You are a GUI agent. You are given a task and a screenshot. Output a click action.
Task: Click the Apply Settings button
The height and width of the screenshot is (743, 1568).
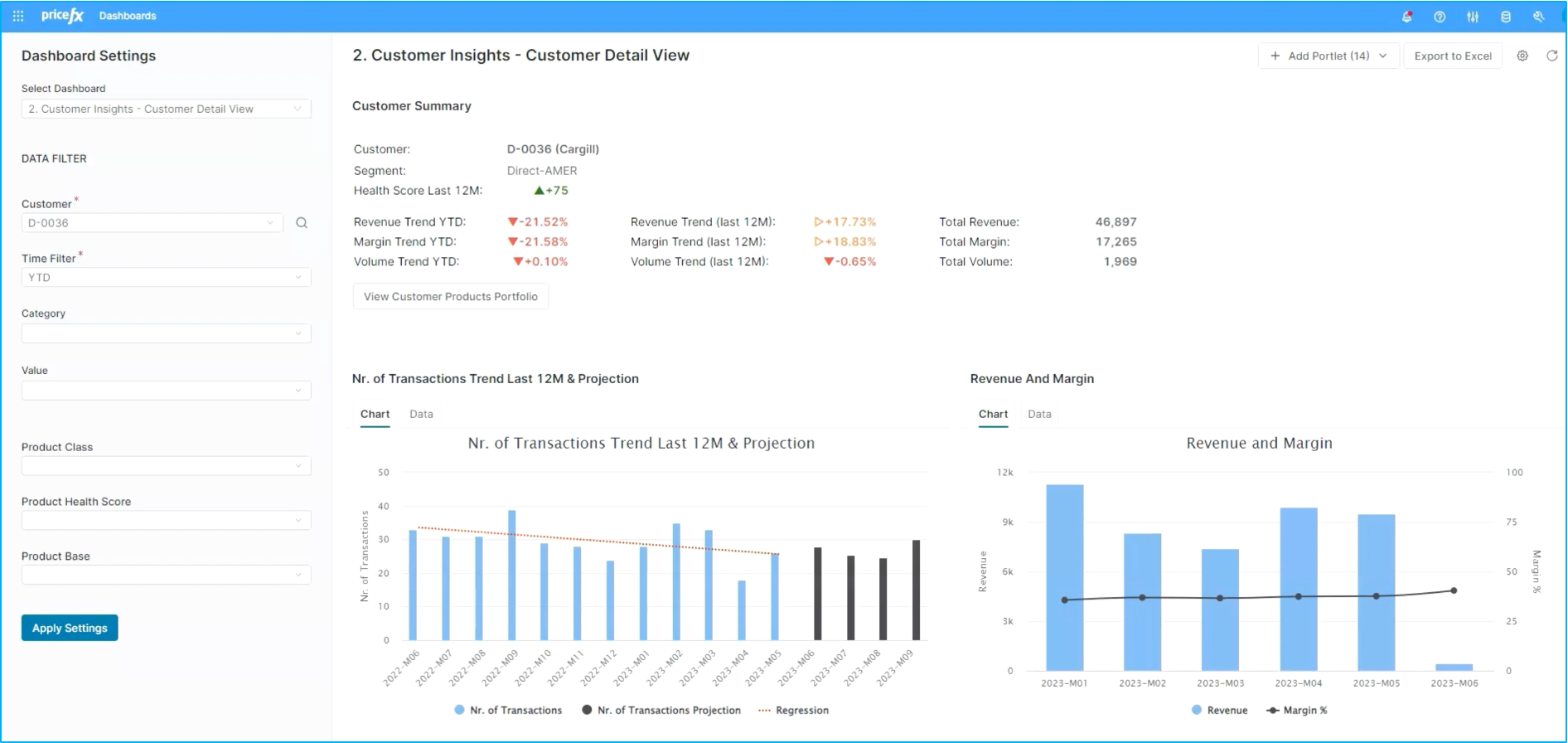click(x=70, y=628)
